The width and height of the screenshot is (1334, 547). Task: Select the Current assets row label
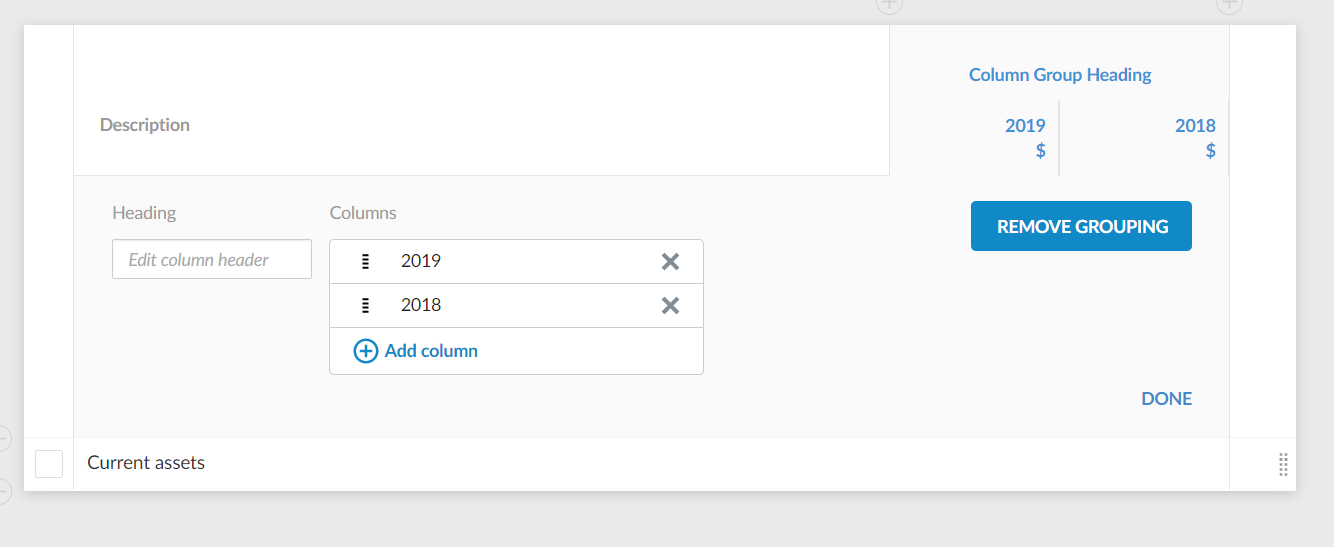146,463
